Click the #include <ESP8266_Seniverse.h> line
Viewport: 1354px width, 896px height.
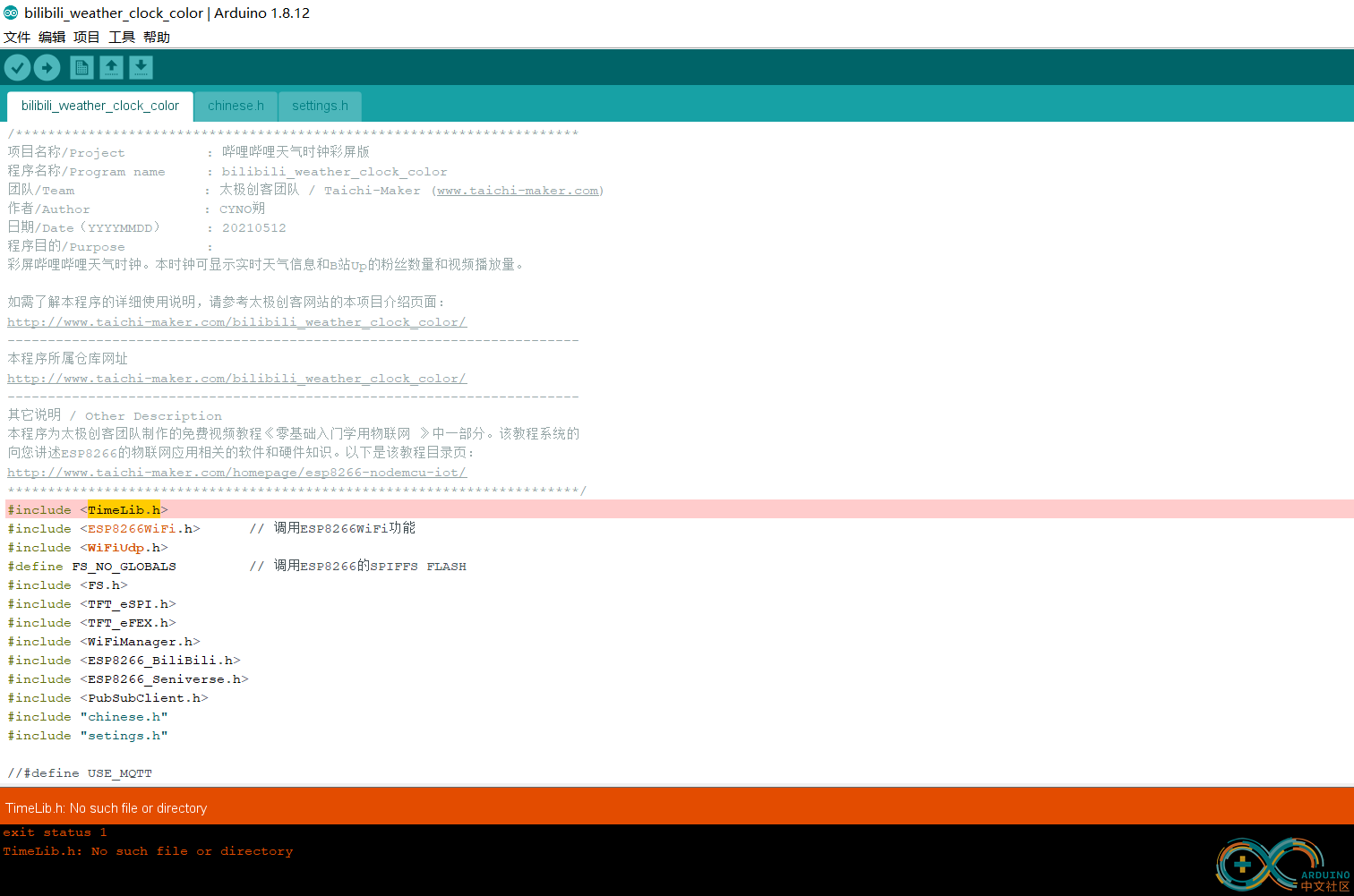coord(128,679)
